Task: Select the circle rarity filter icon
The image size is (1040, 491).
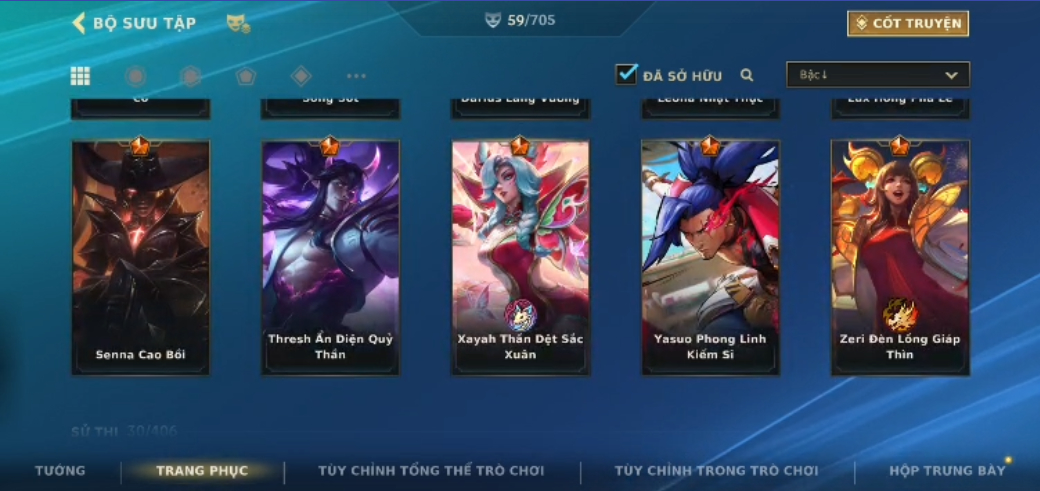Action: 135,76
